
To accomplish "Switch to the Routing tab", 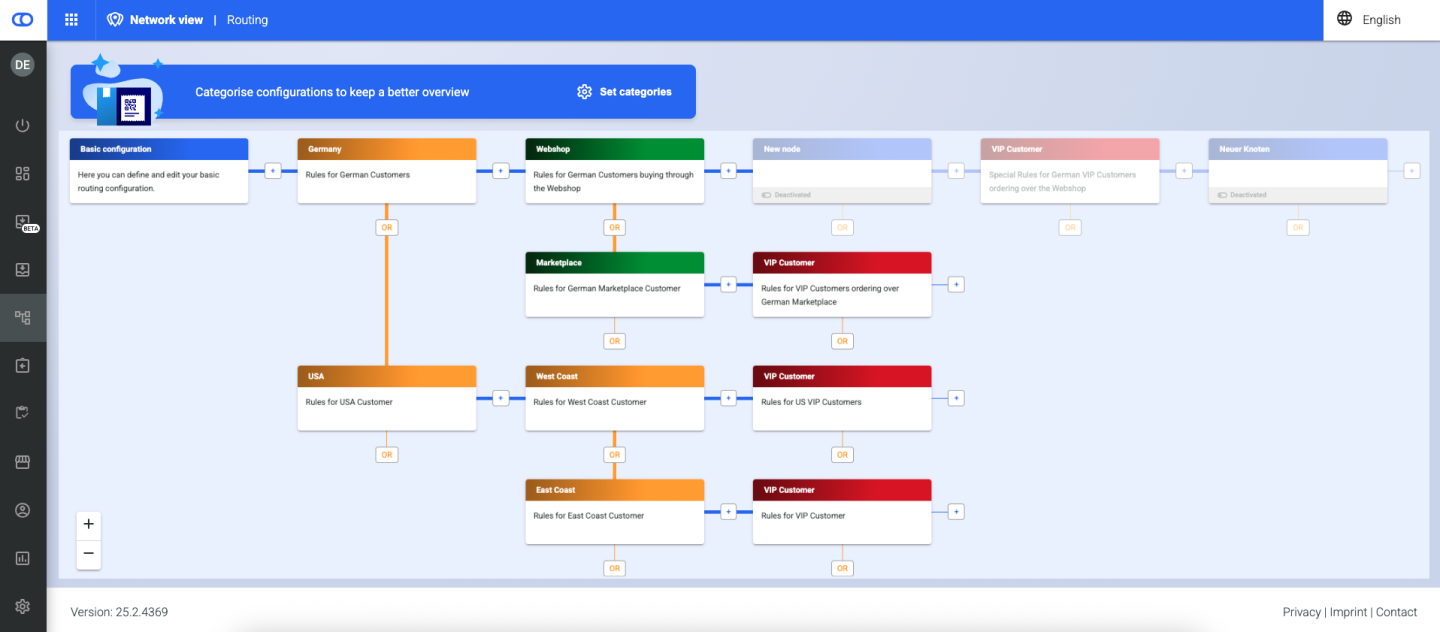I will click(x=247, y=20).
